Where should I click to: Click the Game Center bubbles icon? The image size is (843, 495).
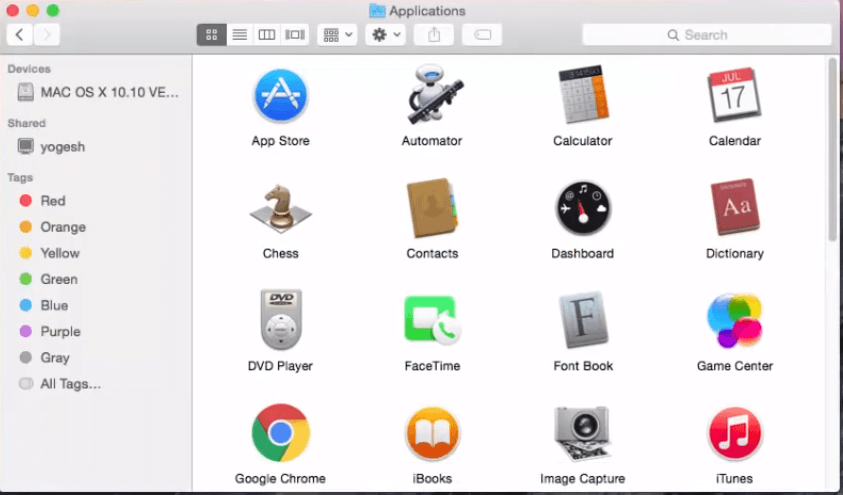pyautogui.click(x=734, y=320)
